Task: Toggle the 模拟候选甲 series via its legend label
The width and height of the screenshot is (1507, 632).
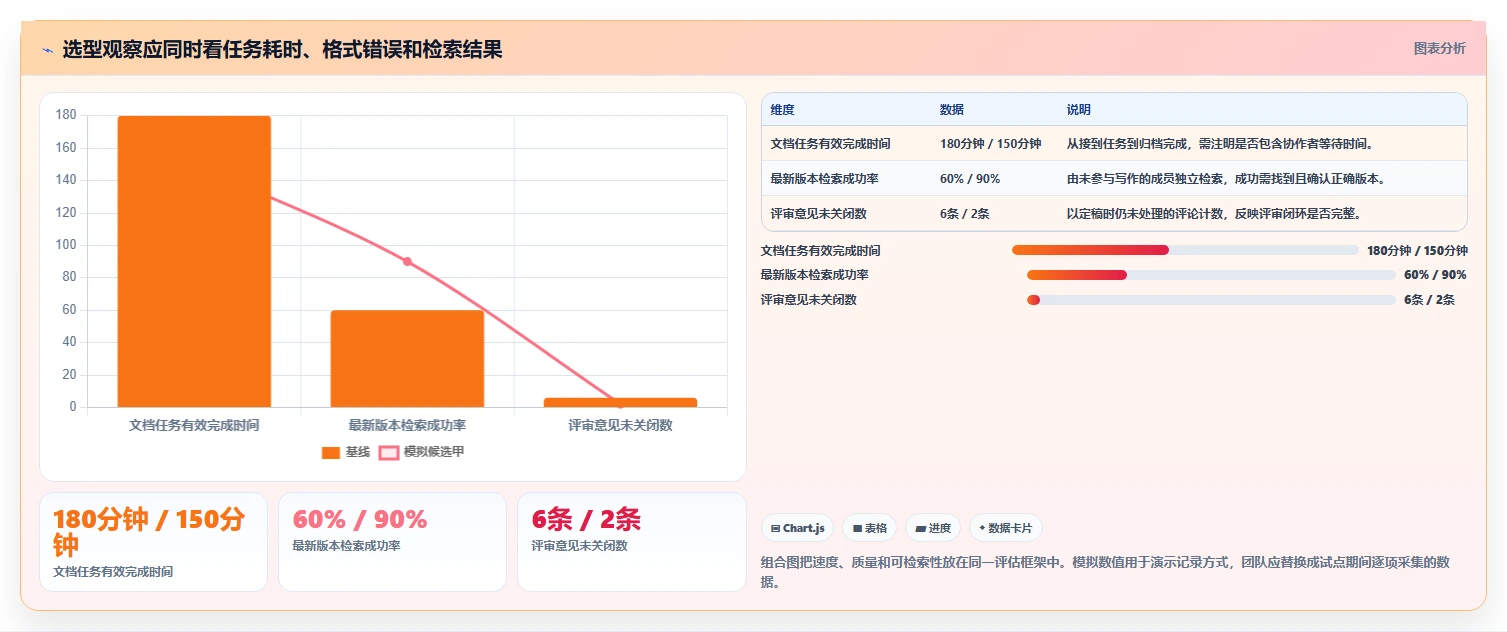Action: [x=434, y=452]
